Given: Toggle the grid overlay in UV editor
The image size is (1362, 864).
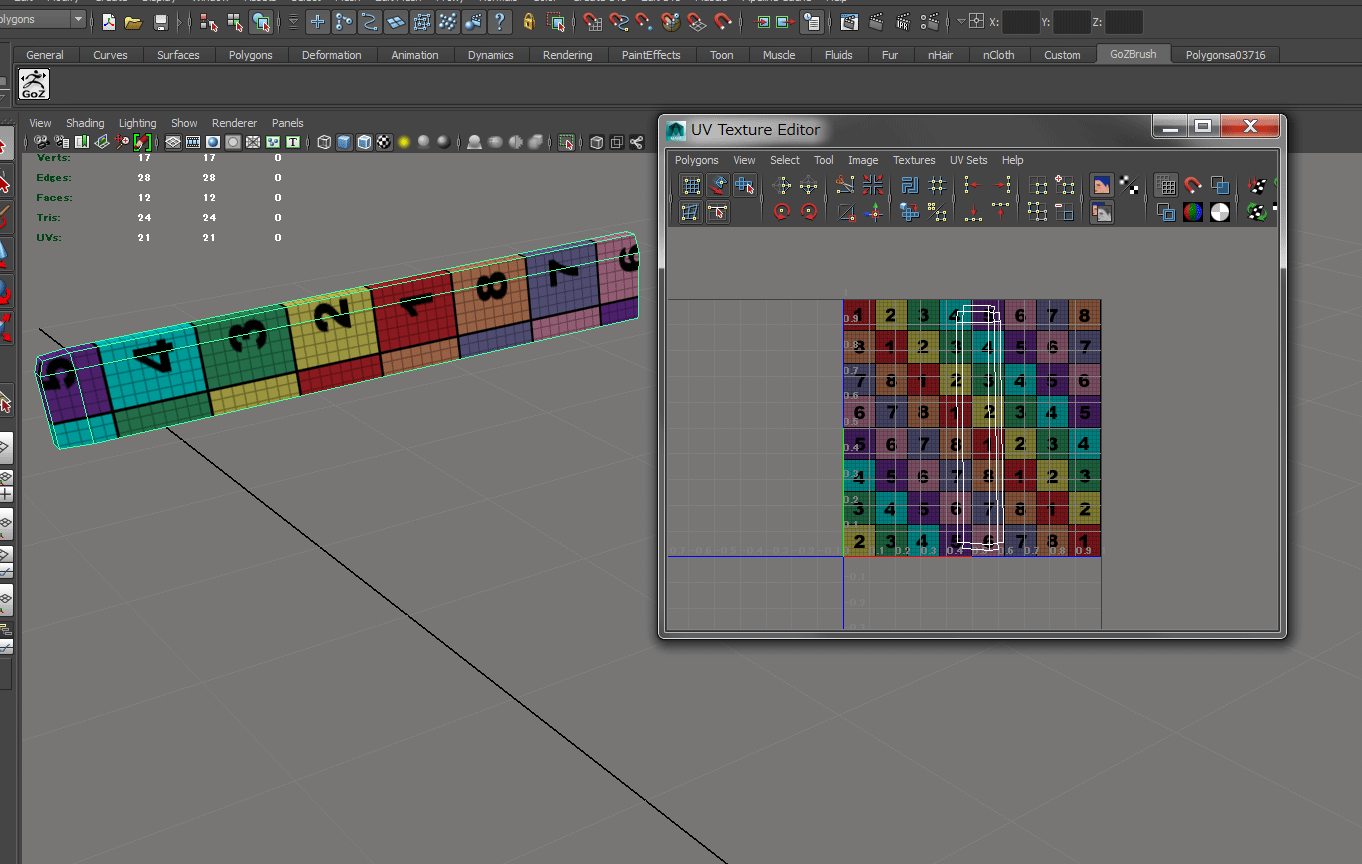Looking at the screenshot, I should click(x=1165, y=184).
